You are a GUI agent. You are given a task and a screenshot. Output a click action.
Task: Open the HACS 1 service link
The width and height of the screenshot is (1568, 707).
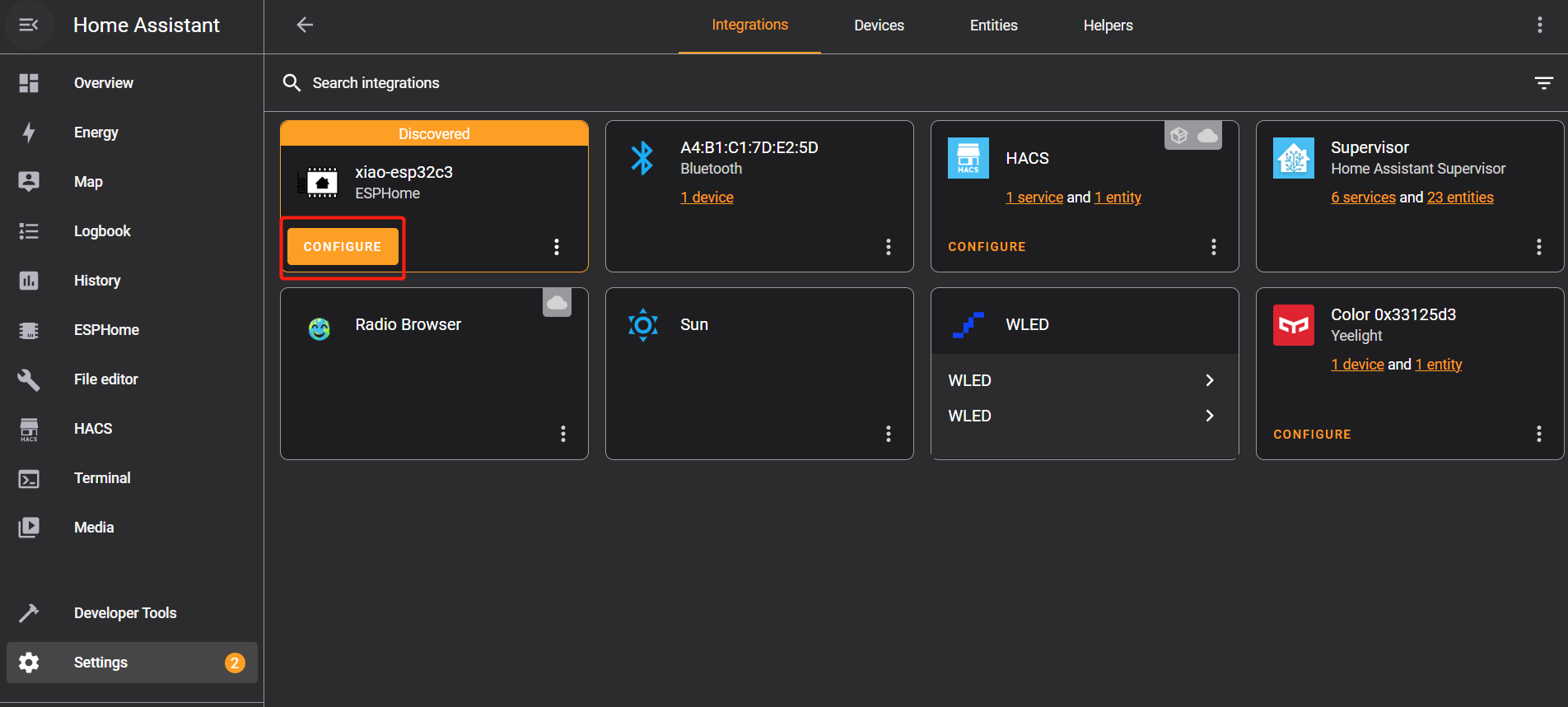(x=1034, y=198)
